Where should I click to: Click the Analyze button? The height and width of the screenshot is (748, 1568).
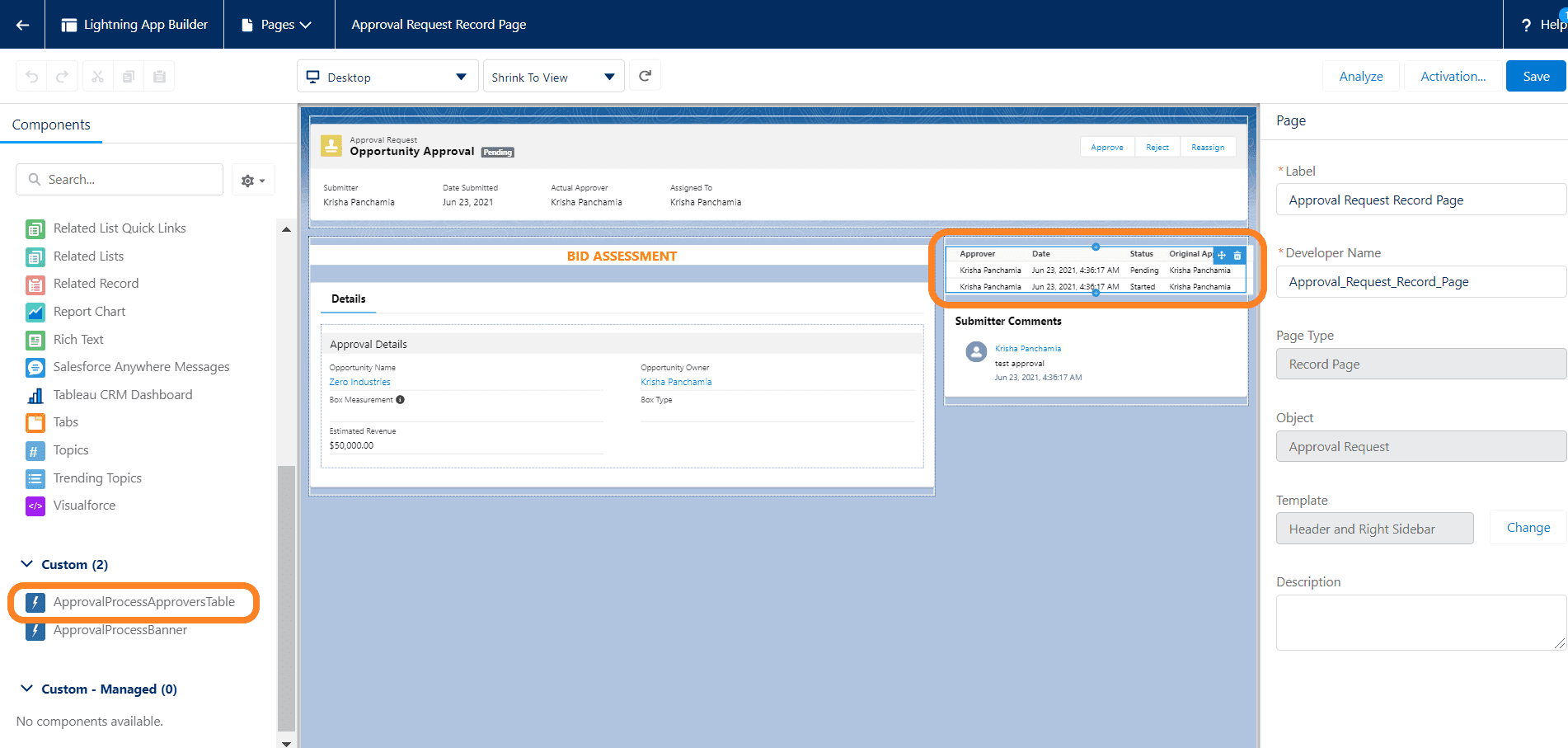coord(1361,76)
